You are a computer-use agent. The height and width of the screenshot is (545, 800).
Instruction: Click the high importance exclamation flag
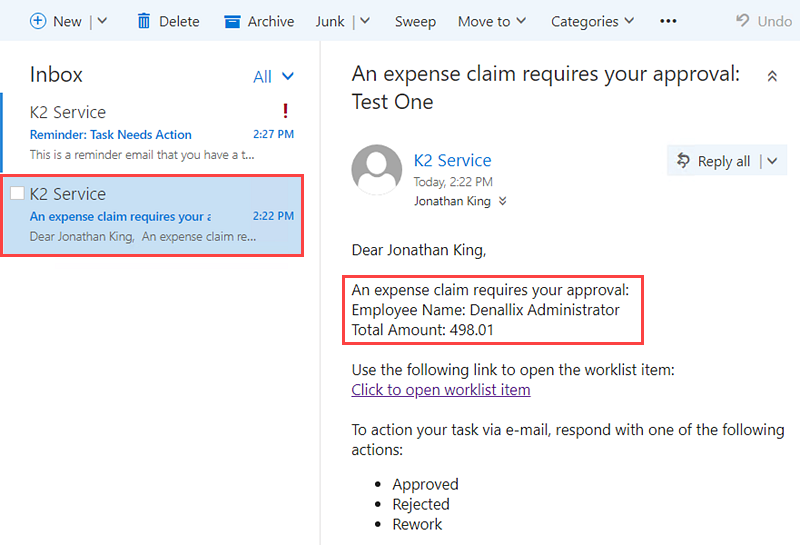coord(285,111)
